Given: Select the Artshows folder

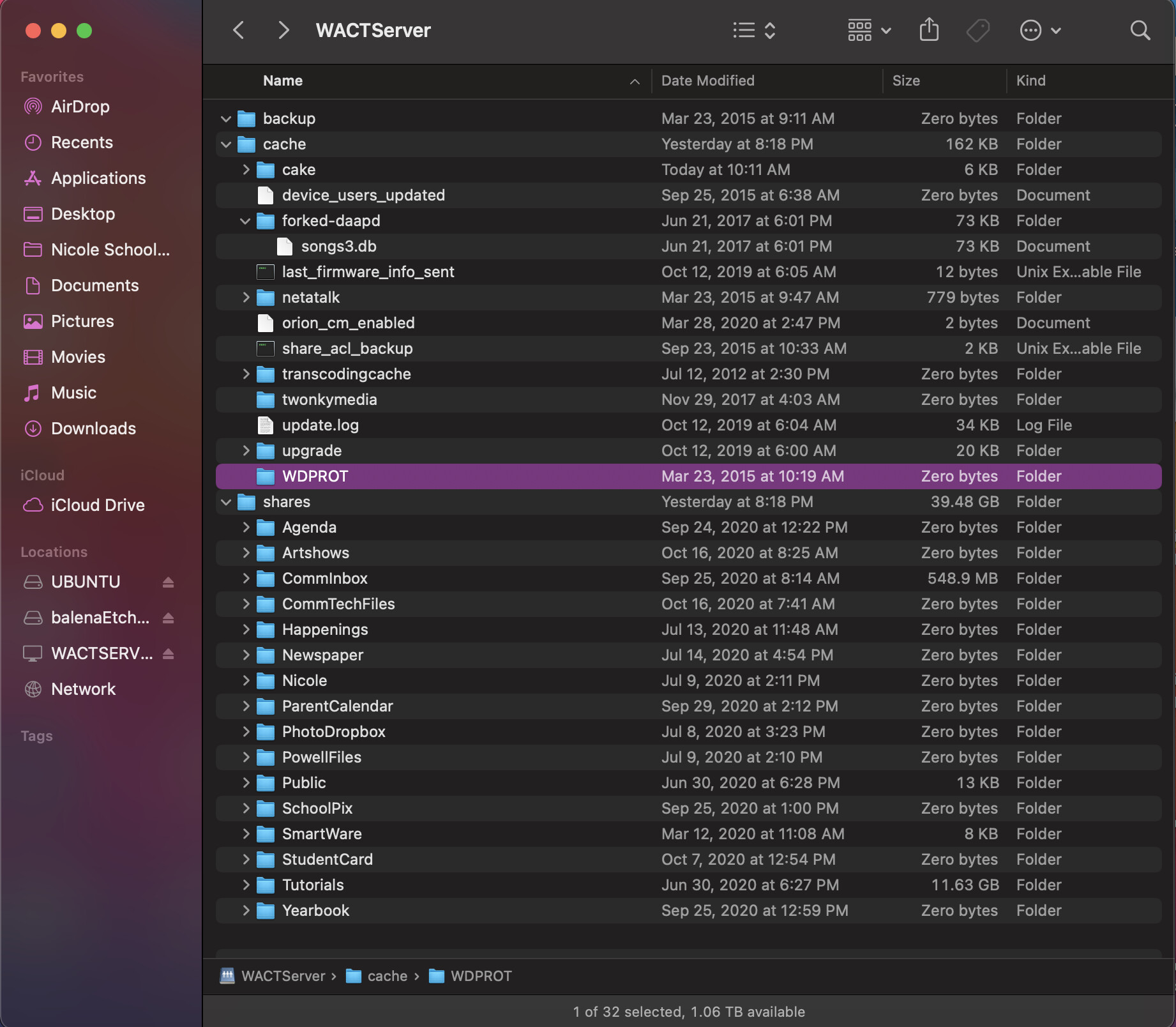Looking at the screenshot, I should click(x=688, y=553).
